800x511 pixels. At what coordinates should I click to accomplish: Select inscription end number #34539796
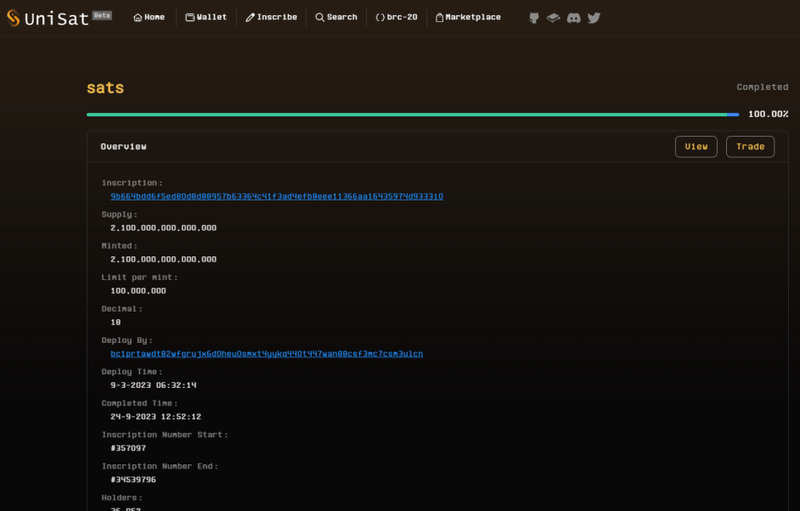point(133,480)
